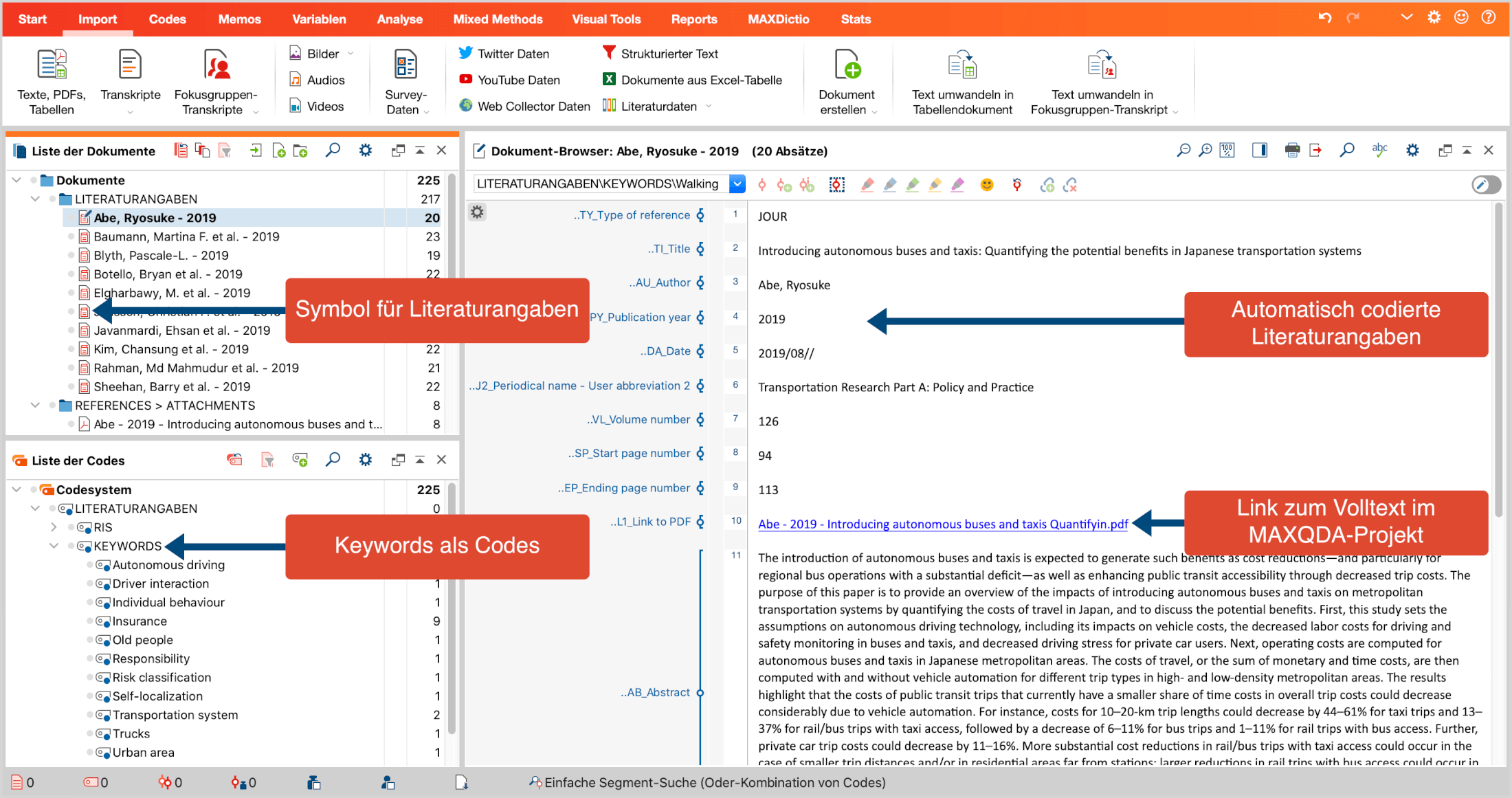This screenshot has width=1512, height=798.
Task: Open the Bilder dropdown arrow
Action: [351, 54]
